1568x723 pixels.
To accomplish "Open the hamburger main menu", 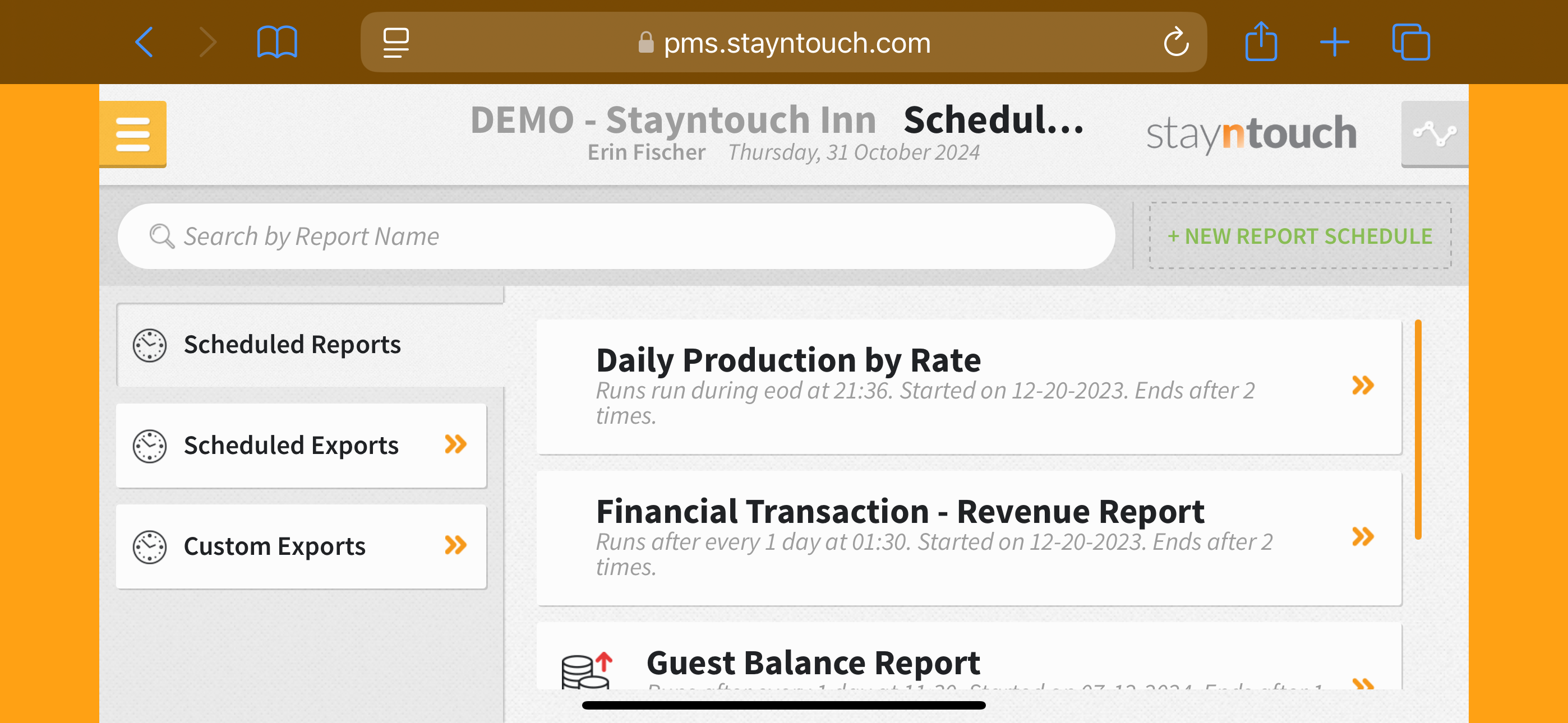I will (133, 134).
